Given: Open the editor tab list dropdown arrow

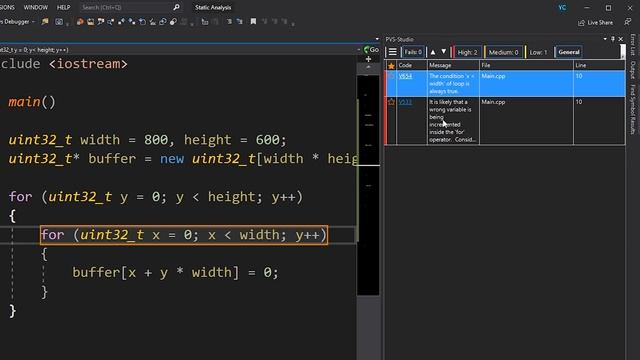Looking at the screenshot, I should coord(377,39).
